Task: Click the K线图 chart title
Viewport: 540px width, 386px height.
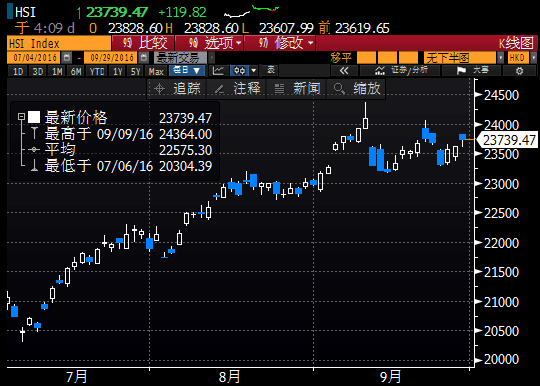Action: 516,43
